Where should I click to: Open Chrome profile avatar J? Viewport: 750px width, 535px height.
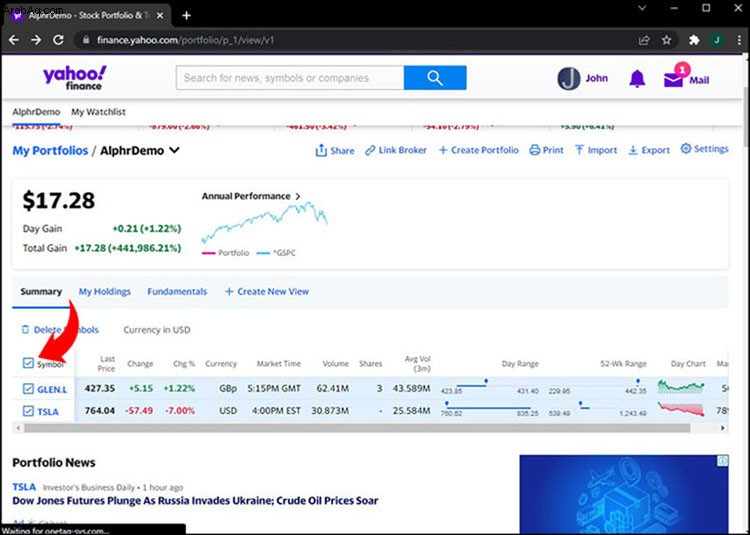pos(716,40)
